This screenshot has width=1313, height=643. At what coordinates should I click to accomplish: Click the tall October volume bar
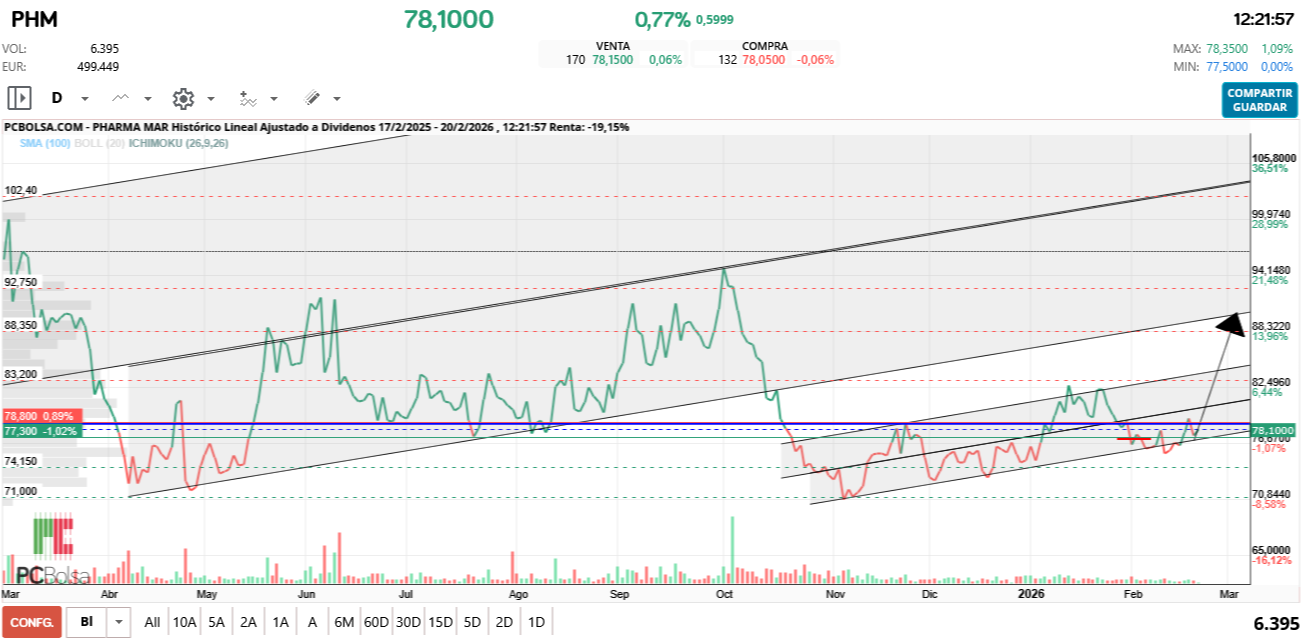(733, 548)
